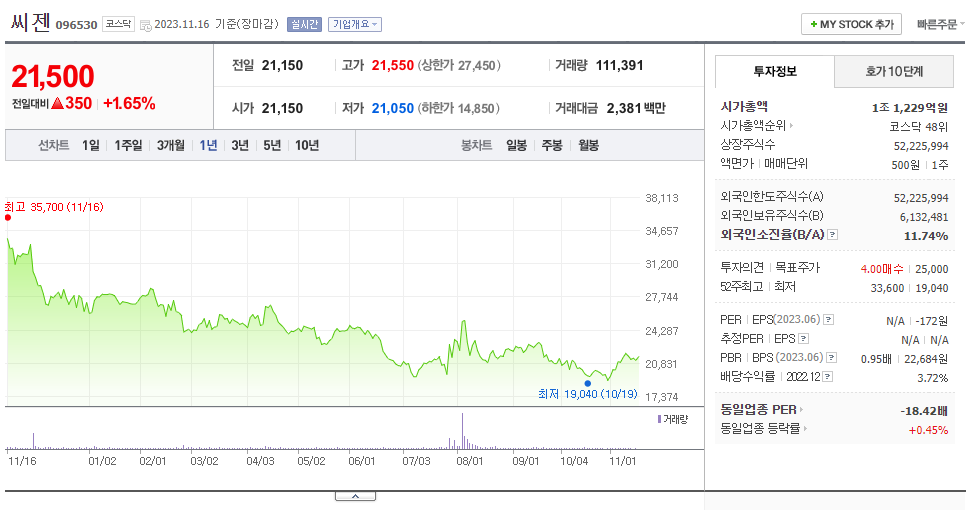Select the 1주일 line chart period
This screenshot has width=971, height=510.
point(128,145)
